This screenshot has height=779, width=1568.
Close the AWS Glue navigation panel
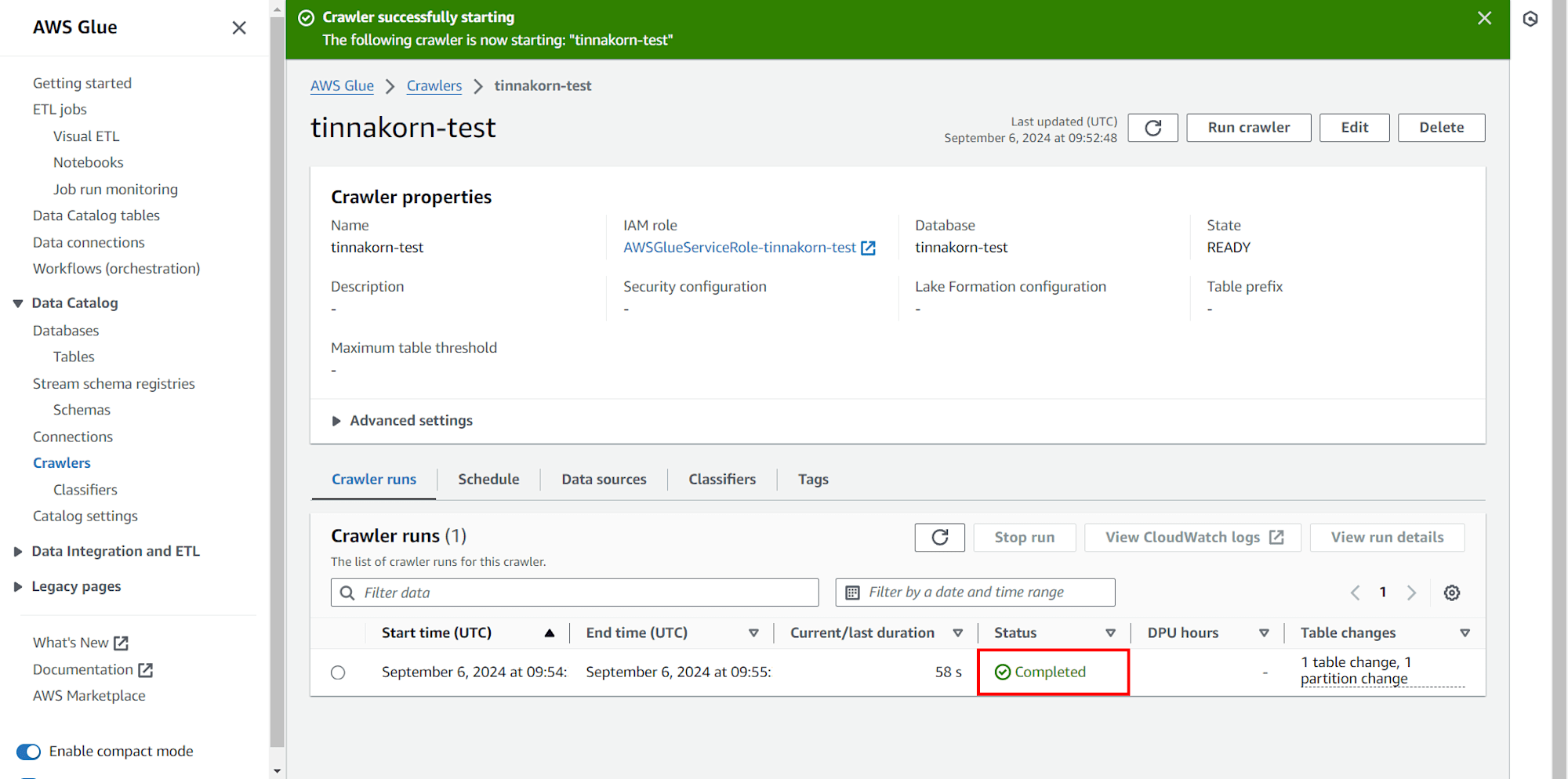coord(239,27)
